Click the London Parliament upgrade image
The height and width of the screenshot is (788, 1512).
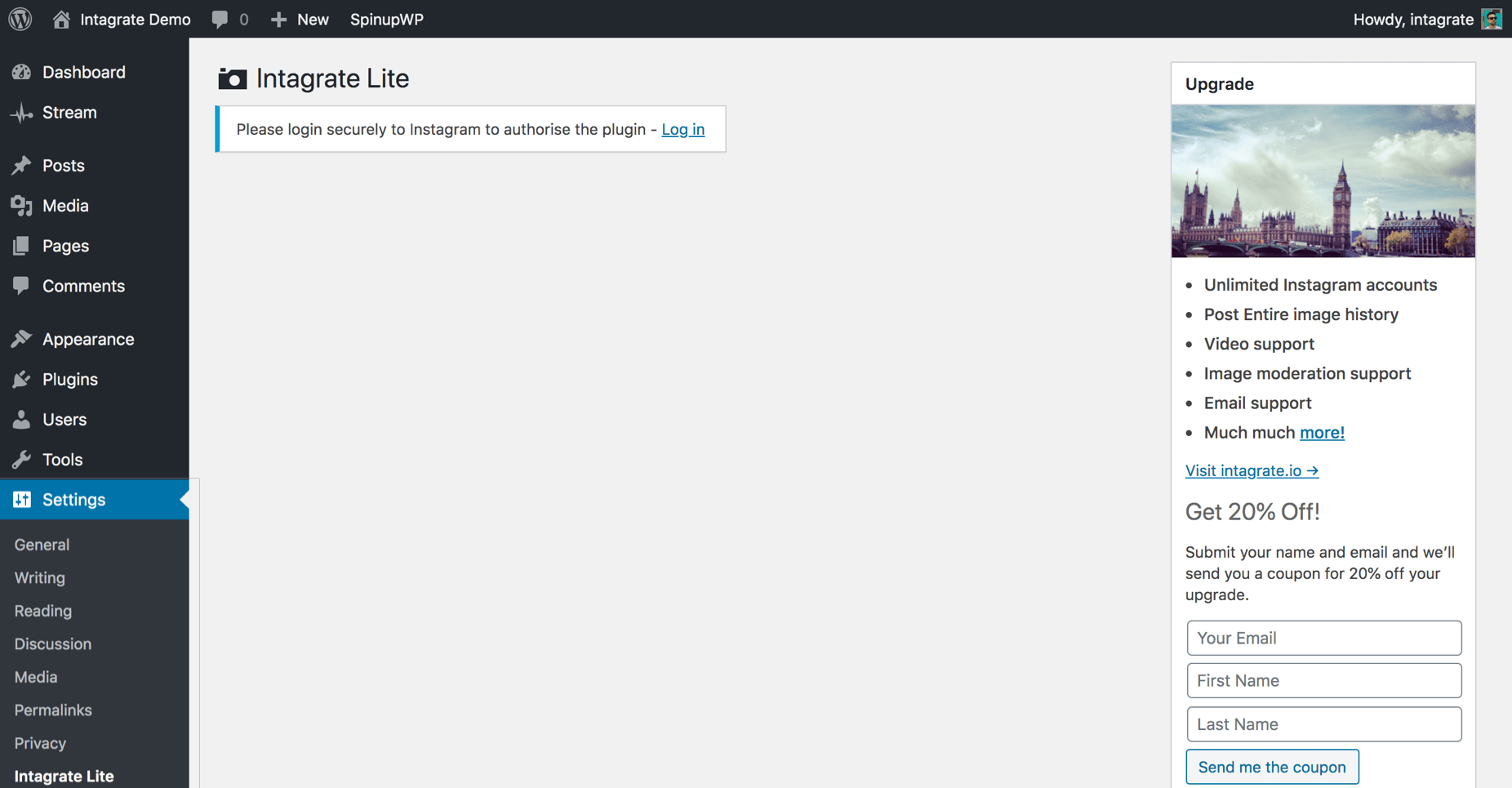click(1323, 181)
